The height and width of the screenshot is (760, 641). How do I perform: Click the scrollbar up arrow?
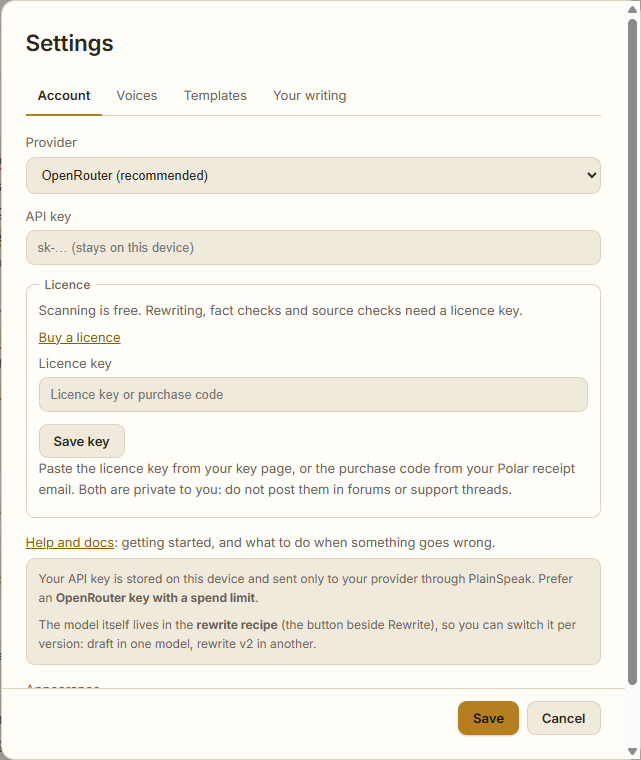click(632, 9)
